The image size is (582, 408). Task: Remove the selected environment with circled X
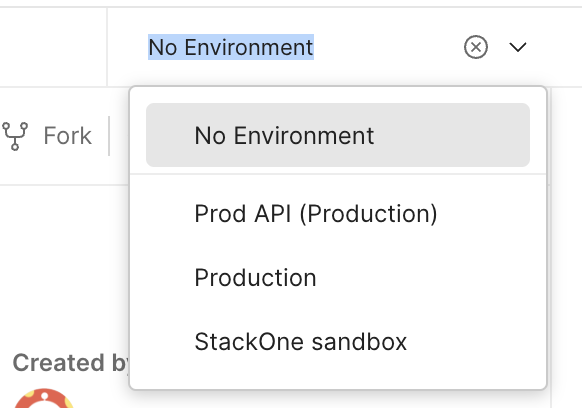pos(475,47)
